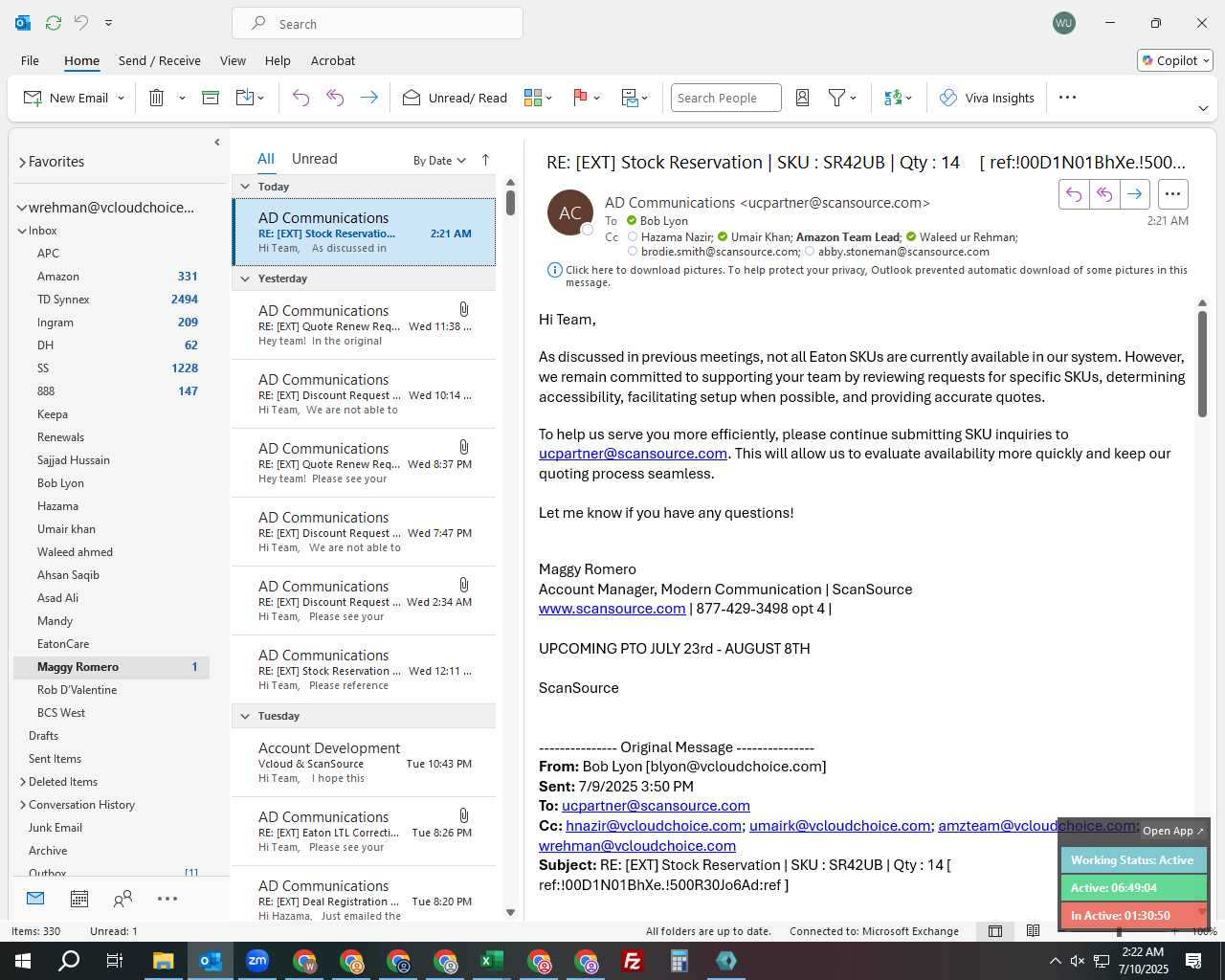Open the New Email dropdown arrow
The width and height of the screenshot is (1225, 980).
(x=121, y=98)
